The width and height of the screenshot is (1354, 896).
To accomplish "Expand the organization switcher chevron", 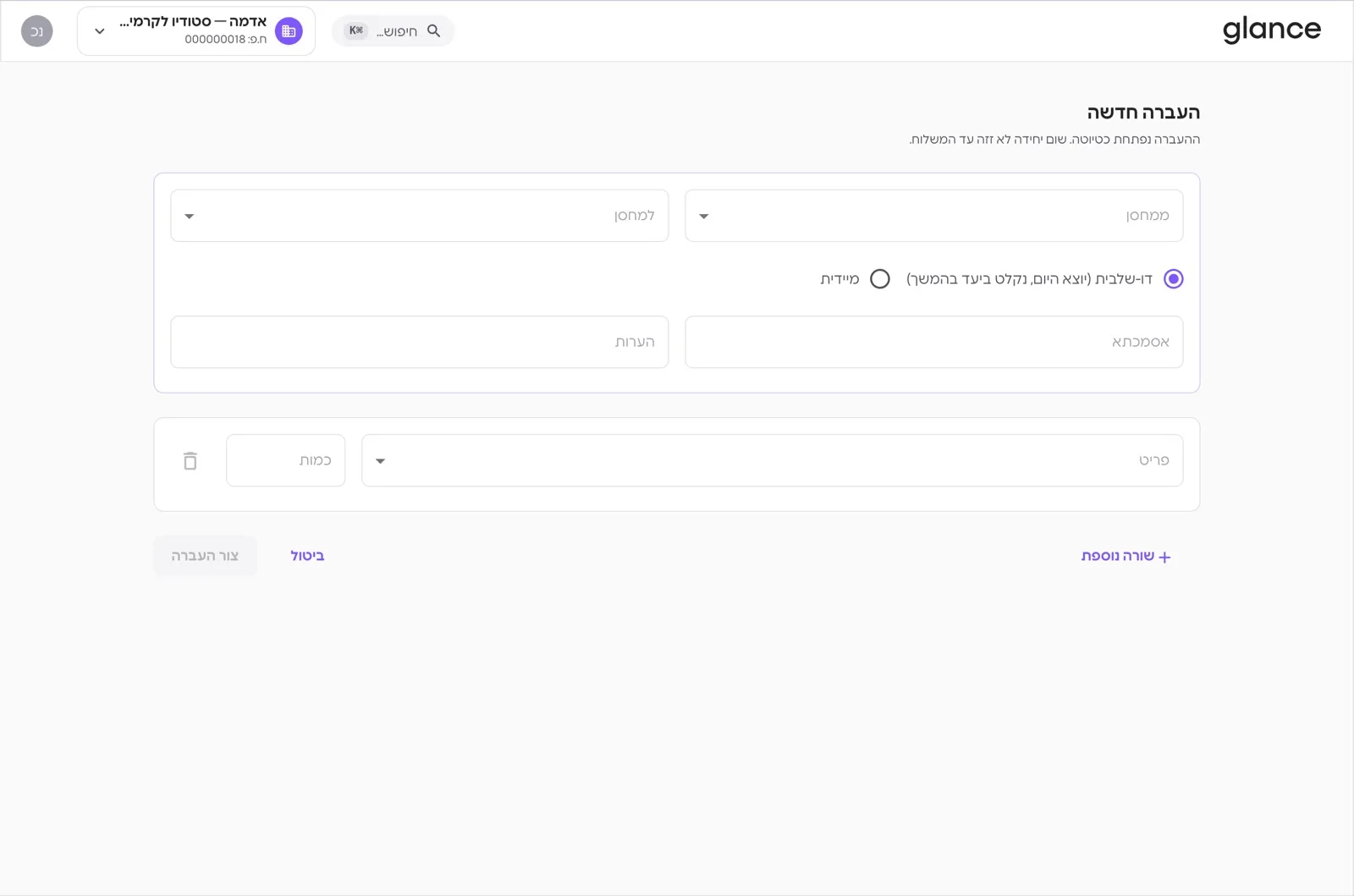I will point(100,31).
